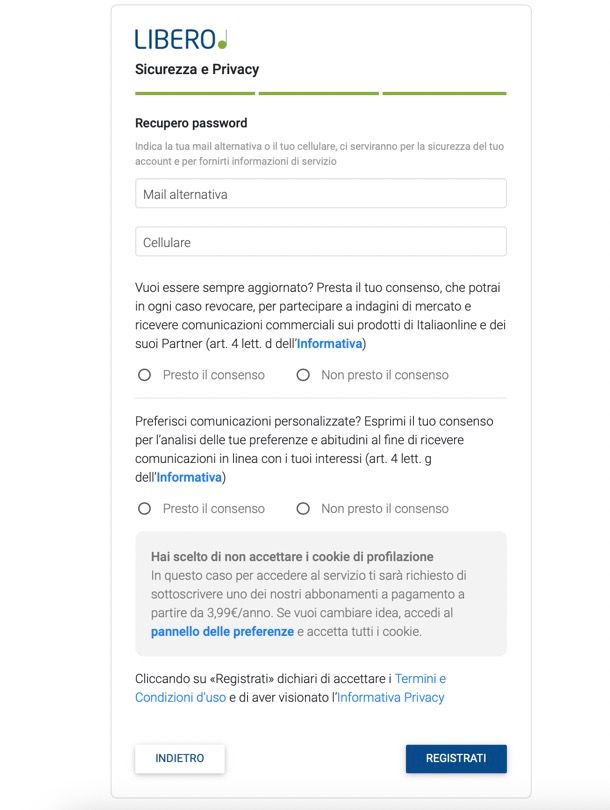The height and width of the screenshot is (810, 610).
Task: Open the Informativa Privacy link
Action: pos(390,697)
